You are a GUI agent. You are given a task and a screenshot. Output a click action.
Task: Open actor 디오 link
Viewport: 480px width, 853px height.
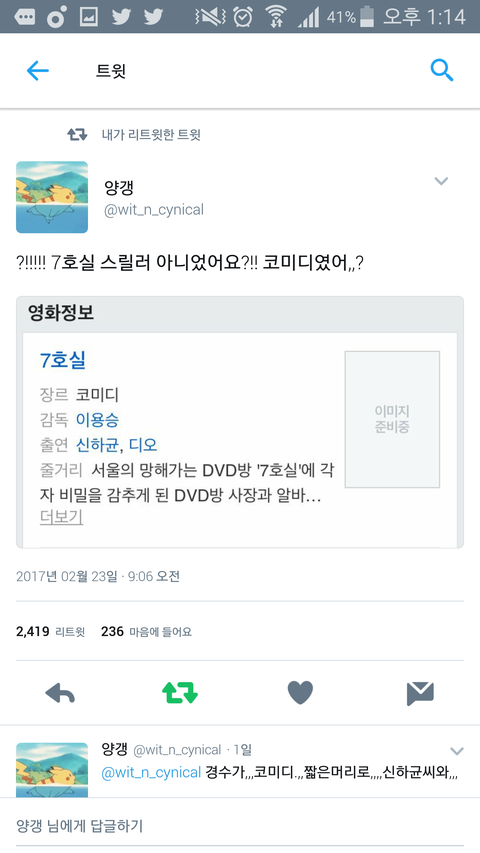click(x=143, y=444)
